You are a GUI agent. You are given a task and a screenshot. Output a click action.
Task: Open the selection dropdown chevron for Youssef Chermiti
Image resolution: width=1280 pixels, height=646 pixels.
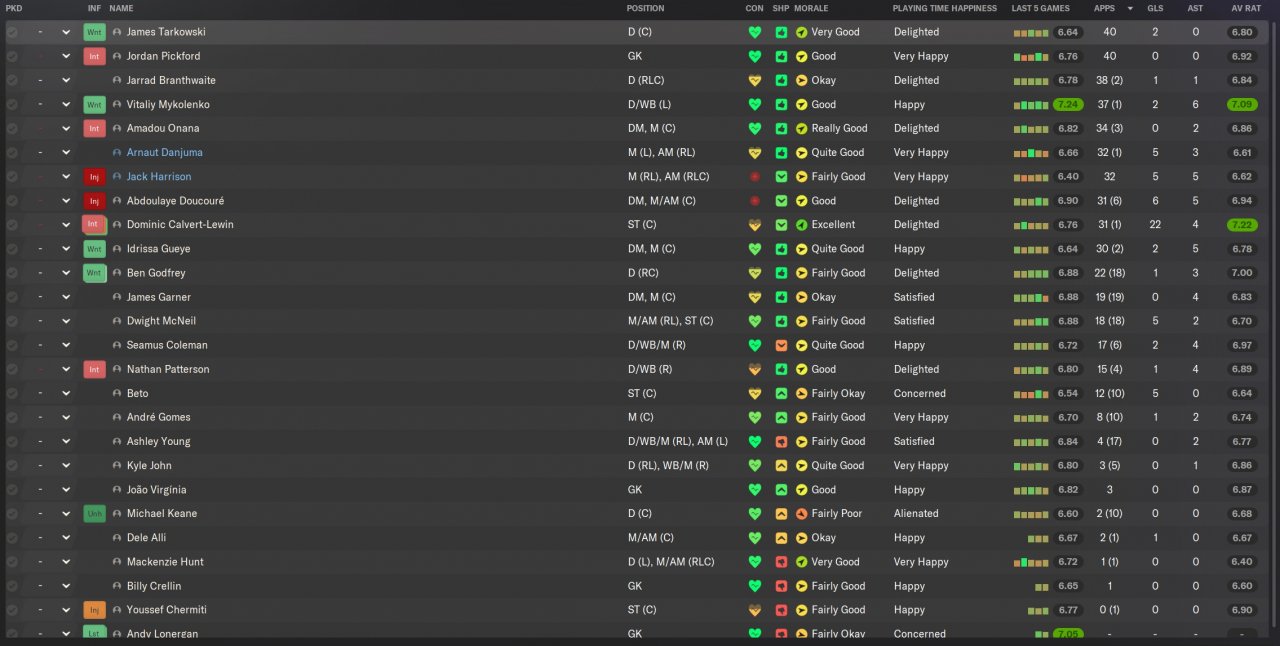pyautogui.click(x=66, y=610)
